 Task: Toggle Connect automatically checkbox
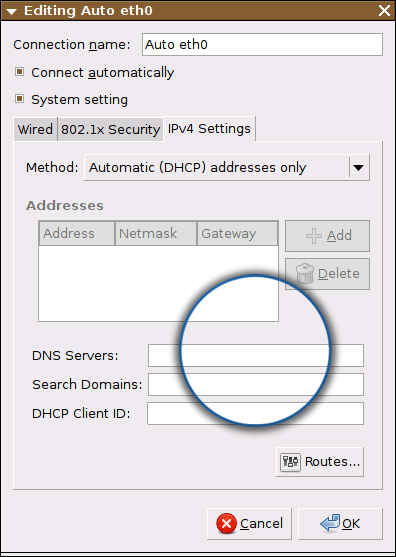coord(19,72)
